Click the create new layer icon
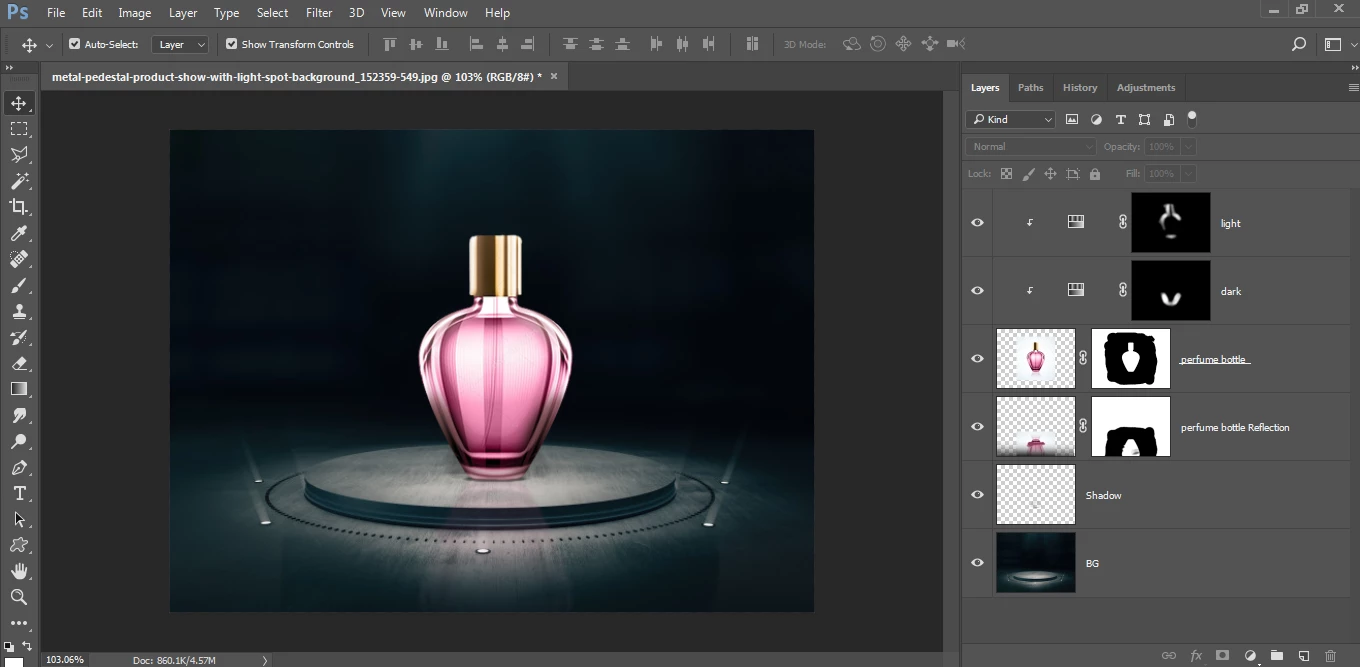 [1303, 656]
